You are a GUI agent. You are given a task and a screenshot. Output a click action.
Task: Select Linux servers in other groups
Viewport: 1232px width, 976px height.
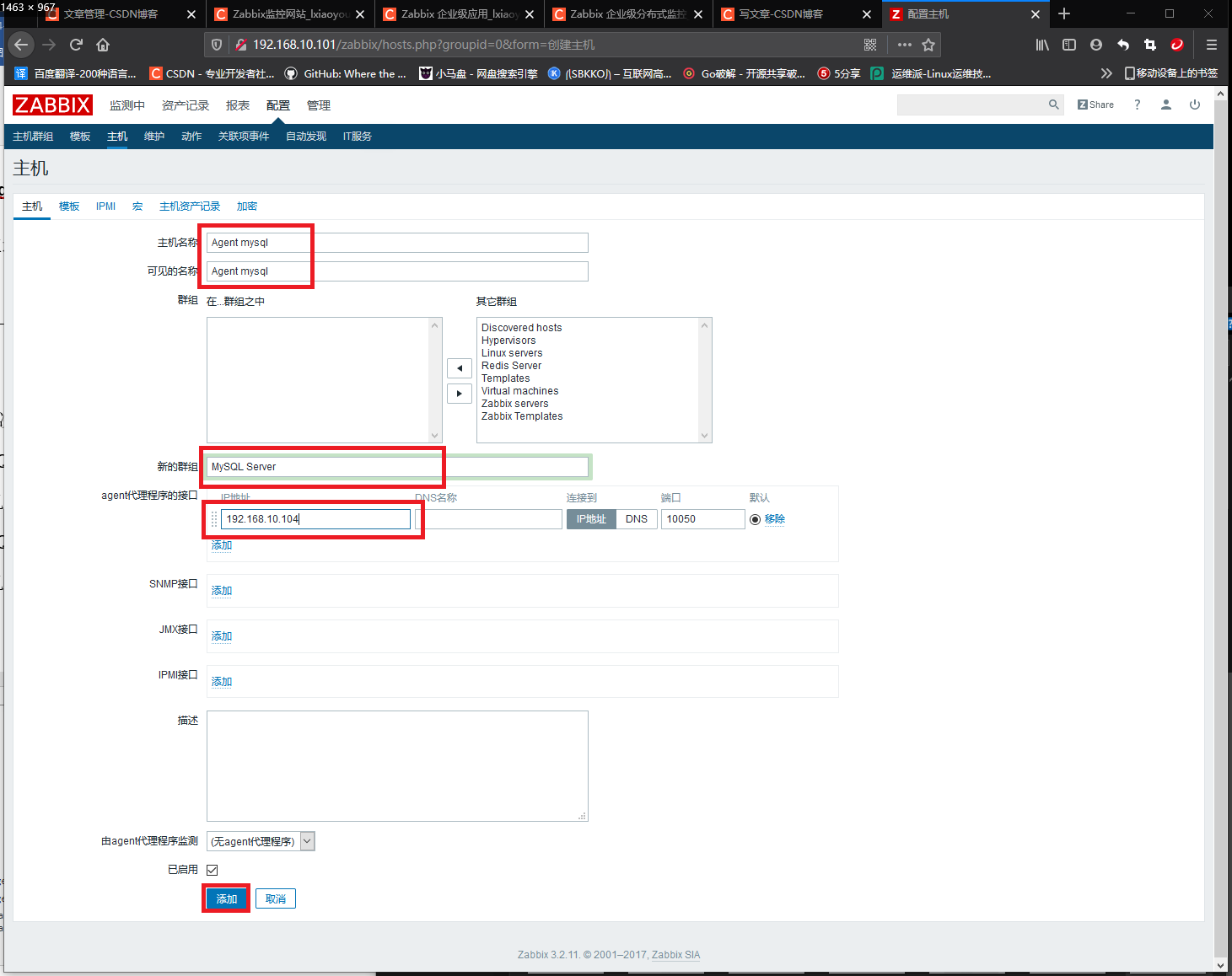coord(512,353)
